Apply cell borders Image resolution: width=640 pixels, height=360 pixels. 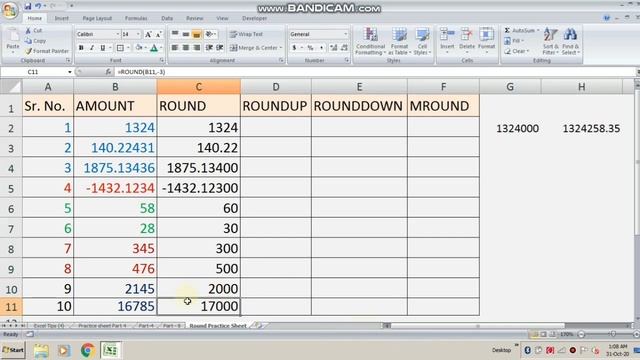(x=120, y=48)
